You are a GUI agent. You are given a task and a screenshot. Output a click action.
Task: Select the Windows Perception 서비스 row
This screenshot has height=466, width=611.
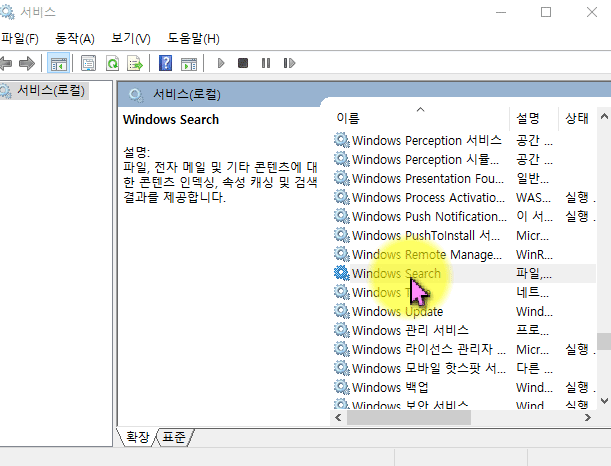click(464, 140)
